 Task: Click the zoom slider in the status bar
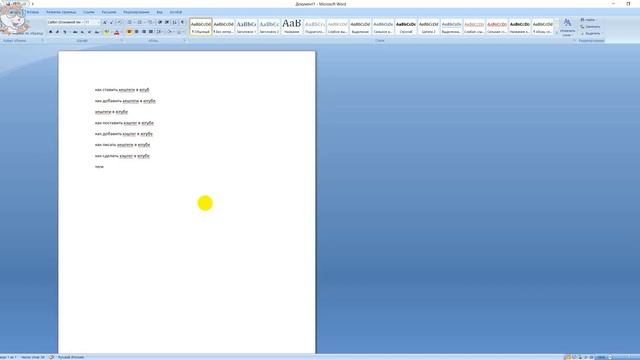click(622, 357)
